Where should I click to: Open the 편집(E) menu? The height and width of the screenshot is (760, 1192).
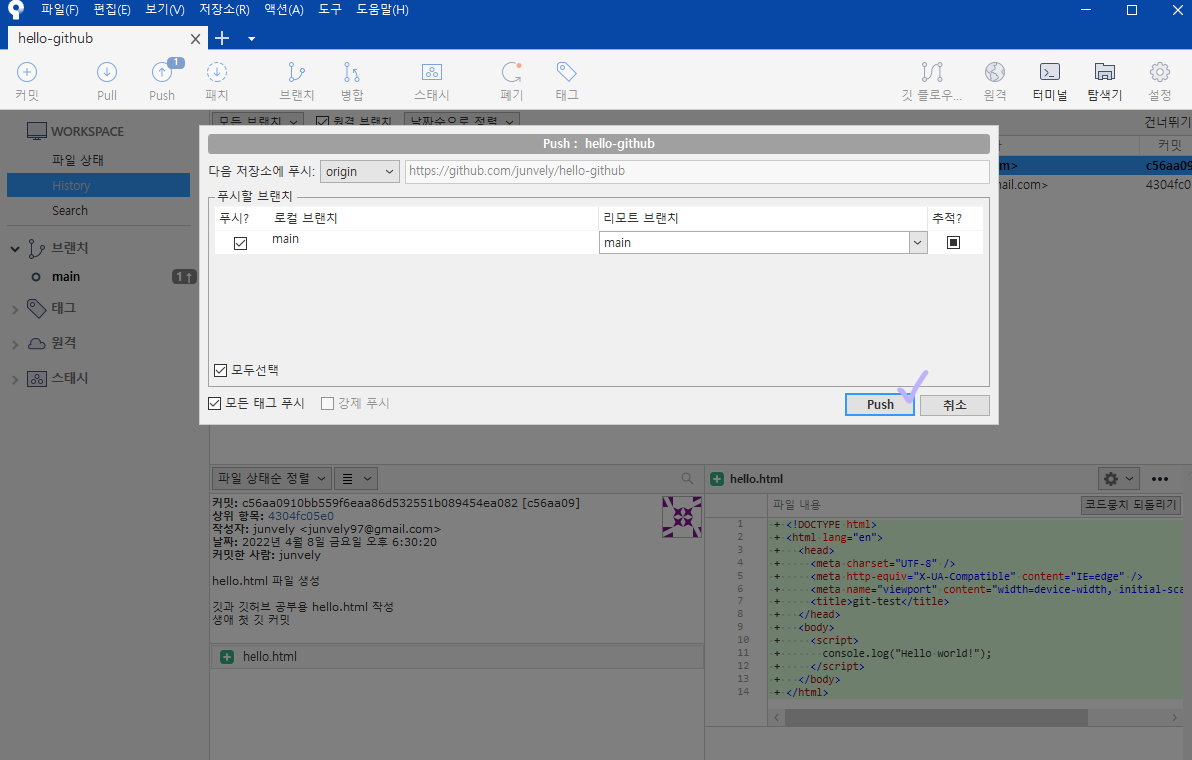112,10
